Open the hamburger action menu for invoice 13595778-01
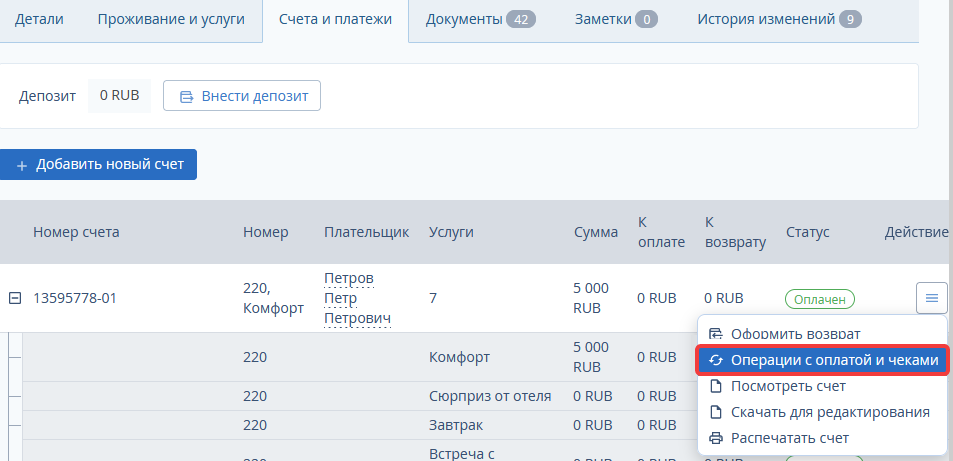This screenshot has height=461, width=953. [x=931, y=298]
